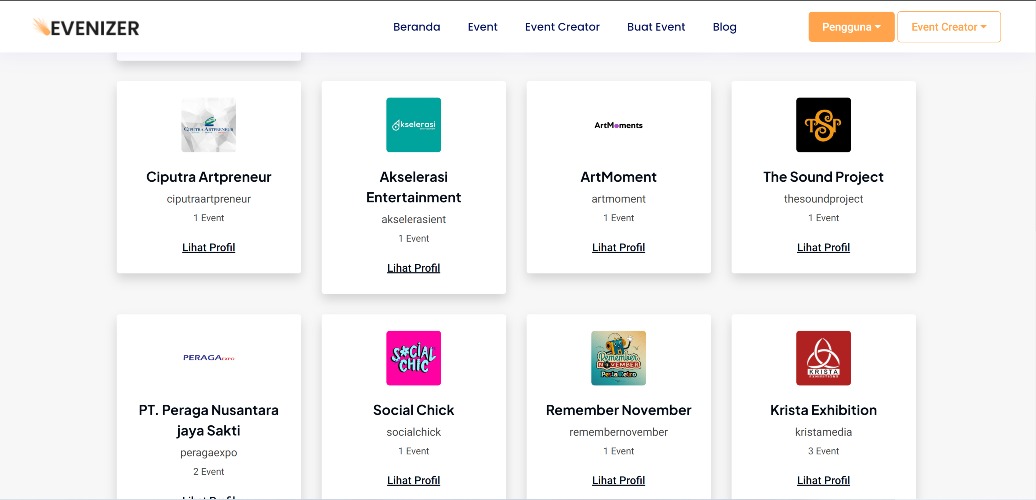Image resolution: width=1036 pixels, height=500 pixels.
Task: Click the teal Akselerasi Entertainment logo
Action: [414, 125]
